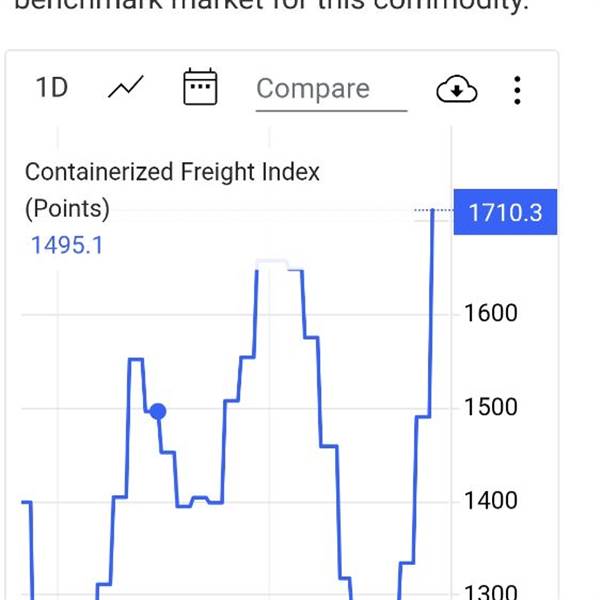Click the blue 1710.3 price label
Screen dimensions: 600x600
(505, 212)
